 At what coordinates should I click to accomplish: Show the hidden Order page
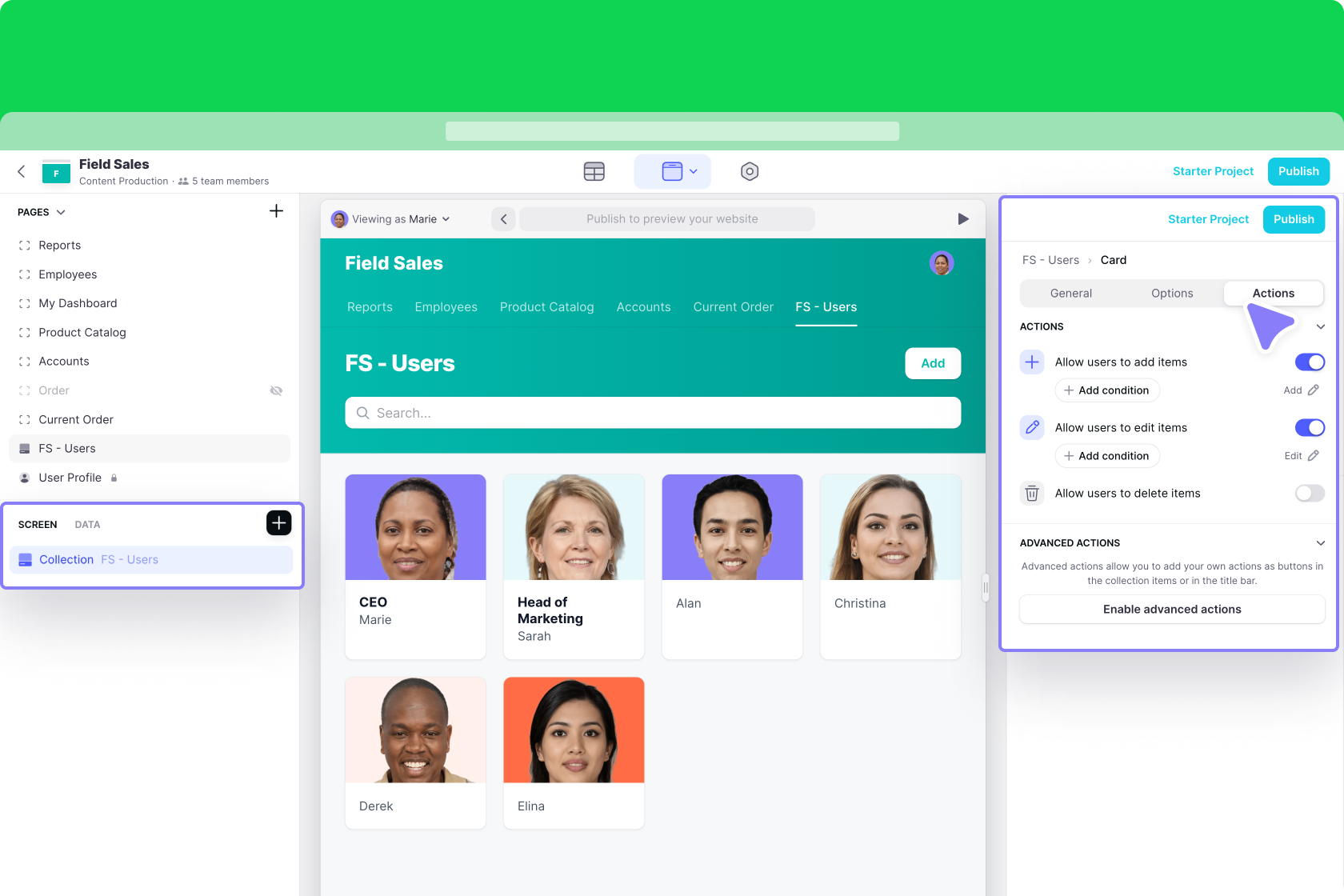(x=276, y=390)
